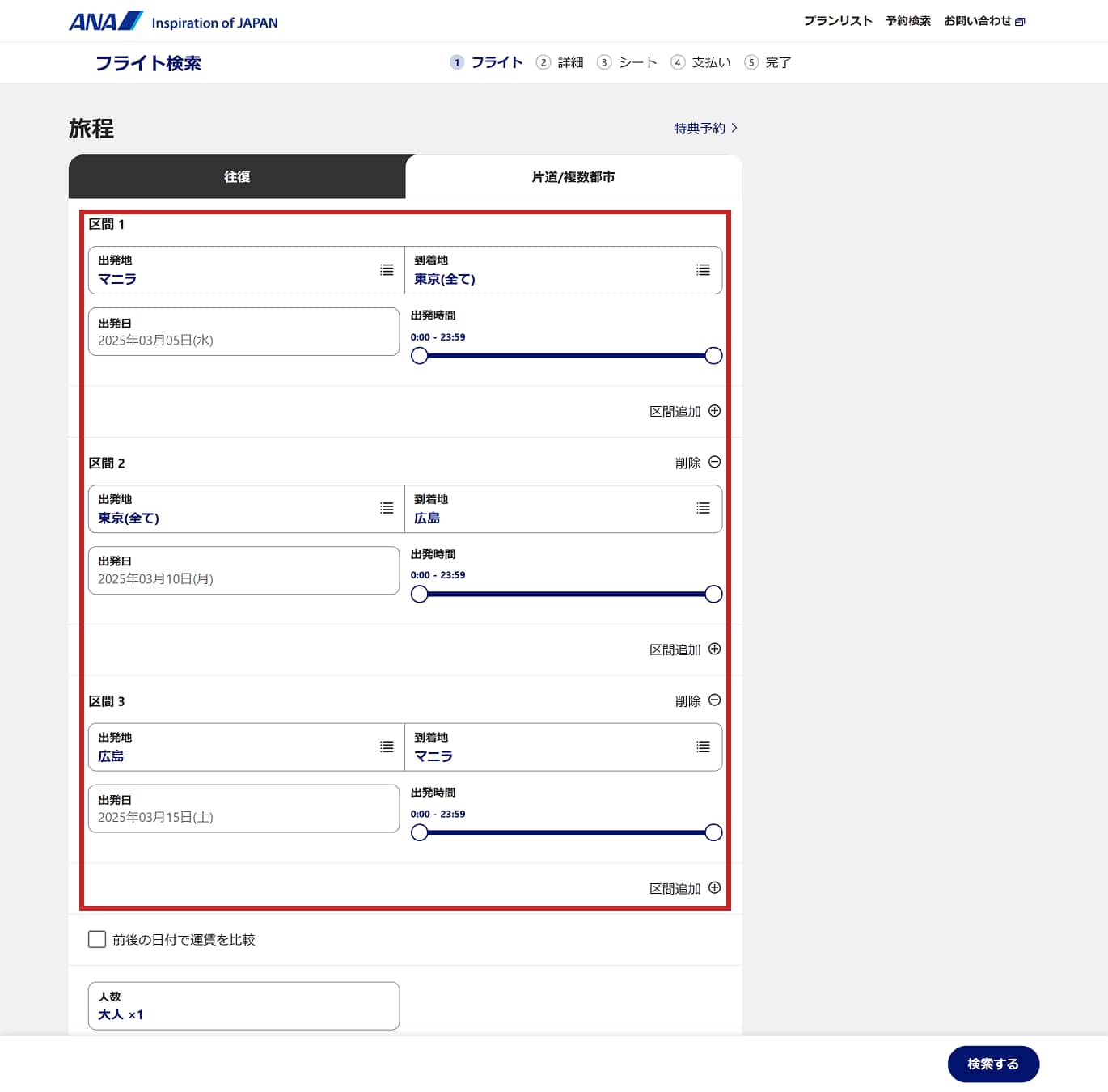Click the minus icon to delete 区間 2
Image resolution: width=1108 pixels, height=1092 pixels.
[714, 462]
